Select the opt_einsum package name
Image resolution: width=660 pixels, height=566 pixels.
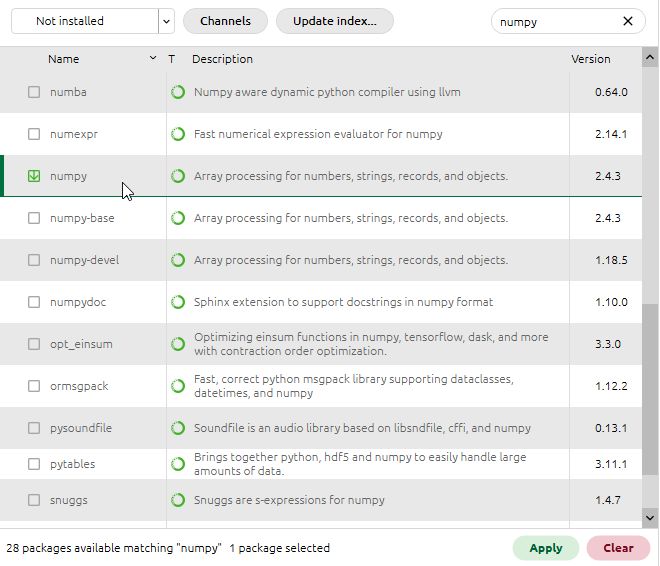pos(81,344)
